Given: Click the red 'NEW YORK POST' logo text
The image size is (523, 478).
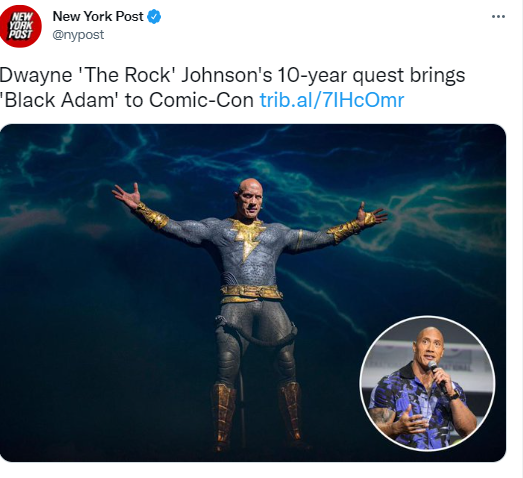Looking at the screenshot, I should 20,26.
